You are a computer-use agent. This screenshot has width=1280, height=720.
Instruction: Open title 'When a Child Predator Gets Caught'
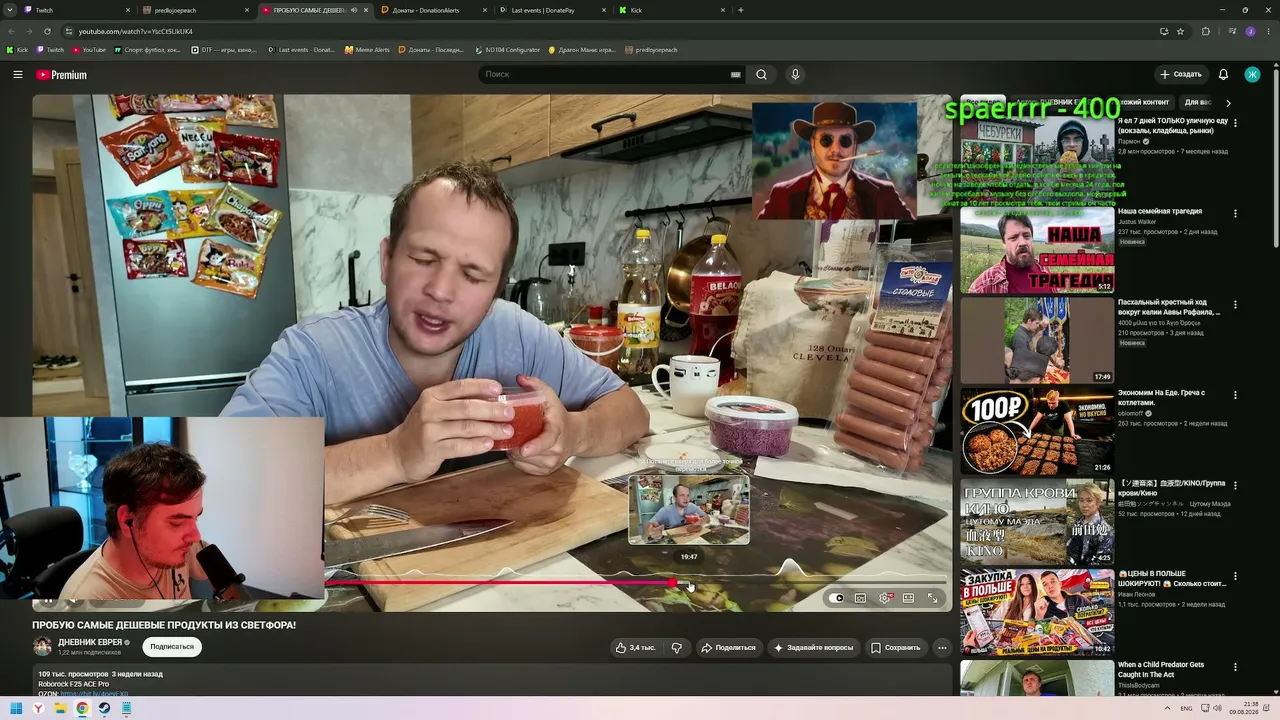click(x=1161, y=669)
